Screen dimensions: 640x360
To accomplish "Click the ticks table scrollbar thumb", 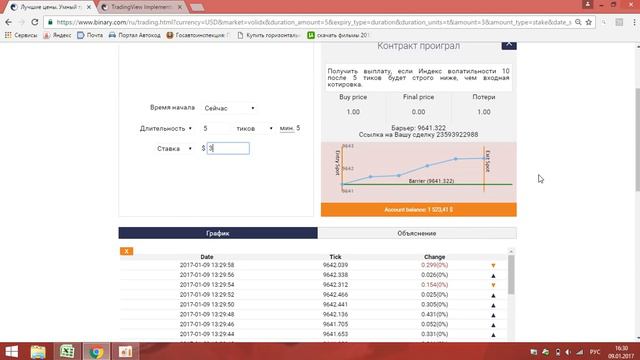I will [511, 274].
